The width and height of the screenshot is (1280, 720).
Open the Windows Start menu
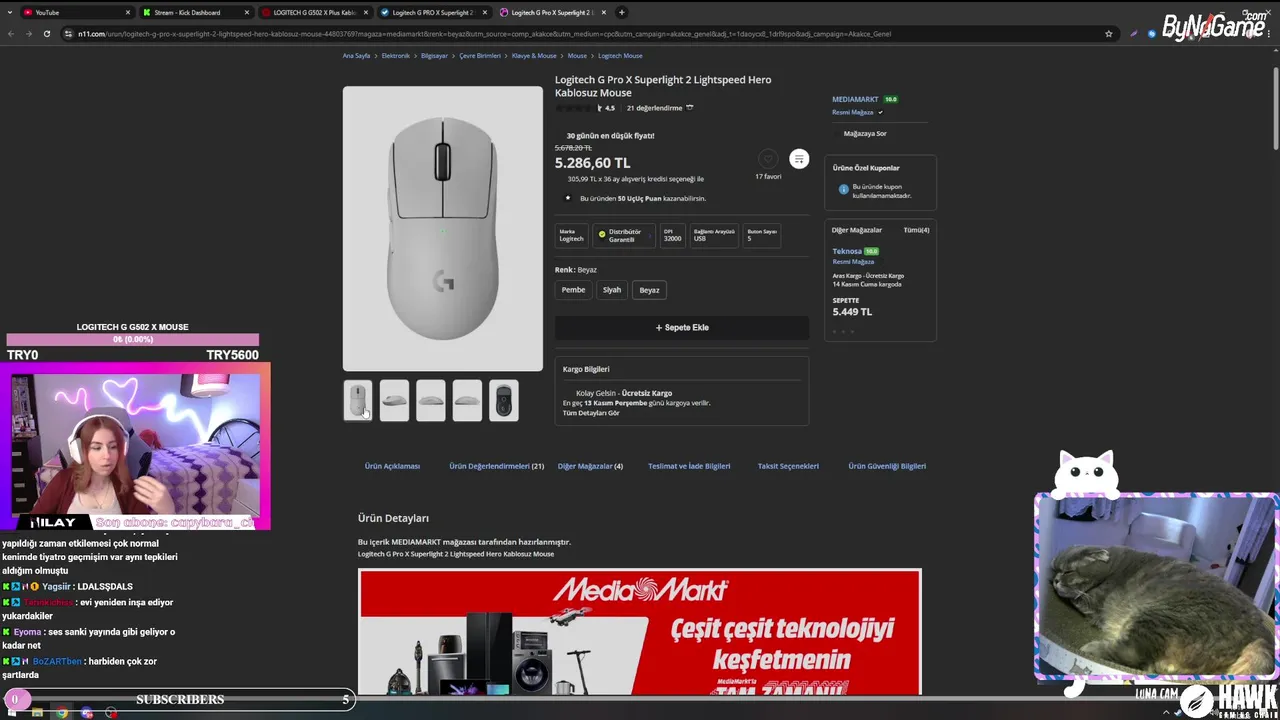tap(11, 712)
